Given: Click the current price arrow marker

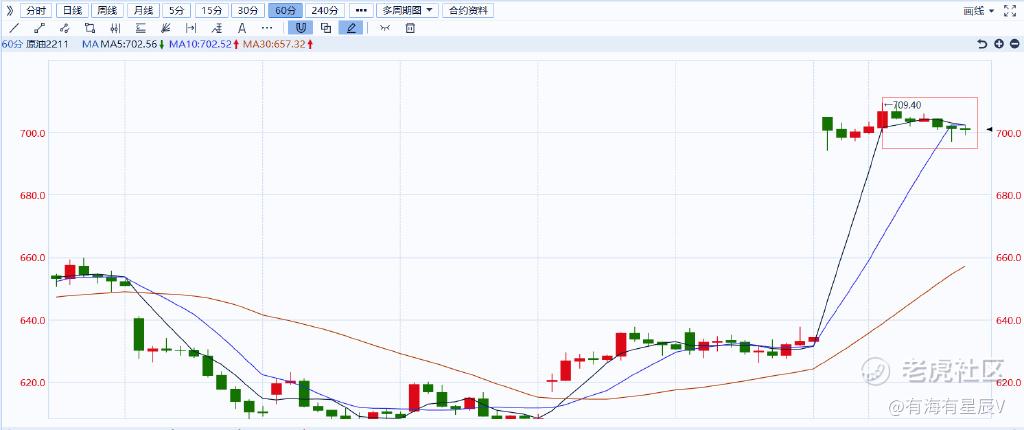Looking at the screenshot, I should 989,129.
